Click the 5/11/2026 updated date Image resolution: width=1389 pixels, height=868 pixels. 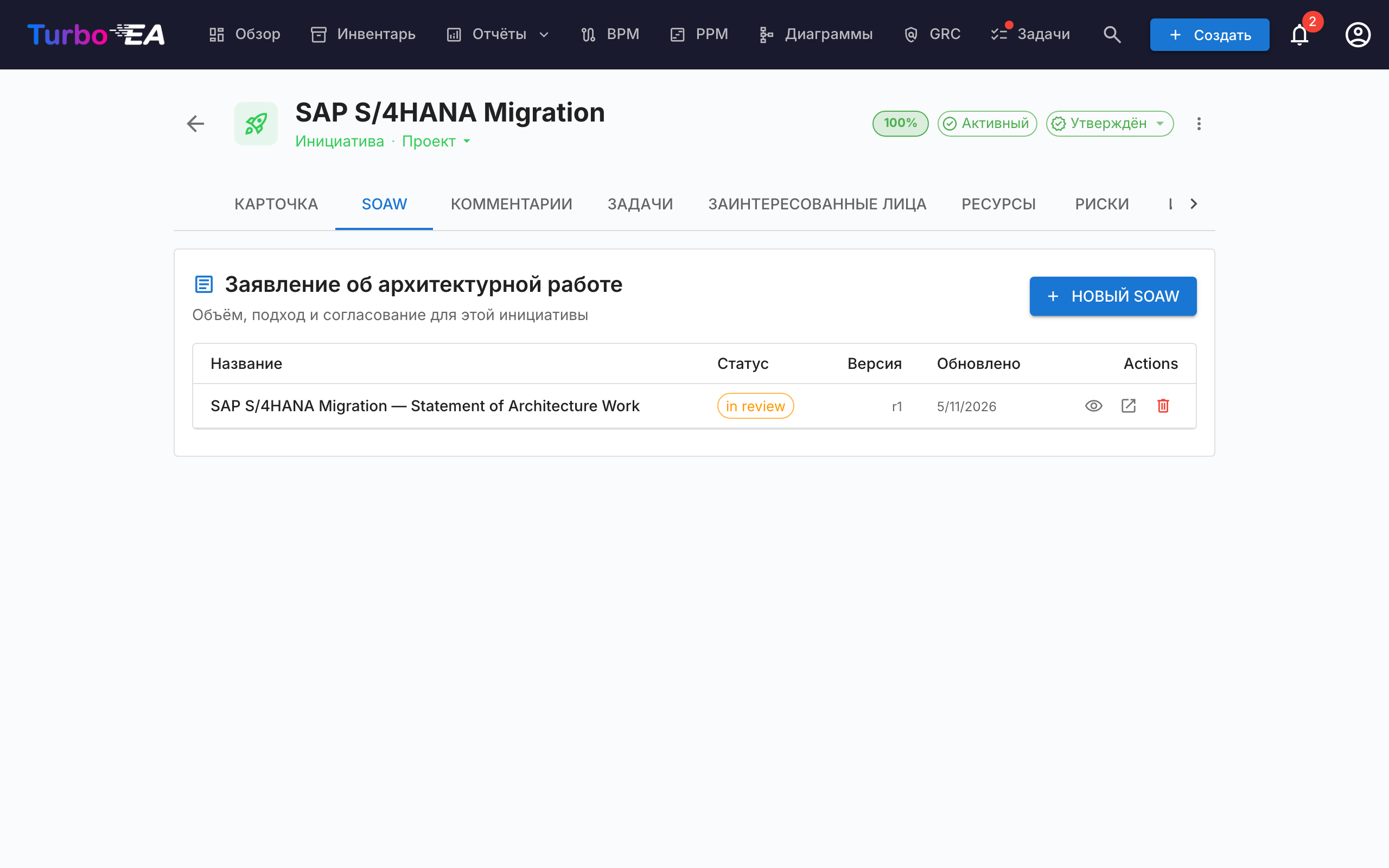pos(966,406)
